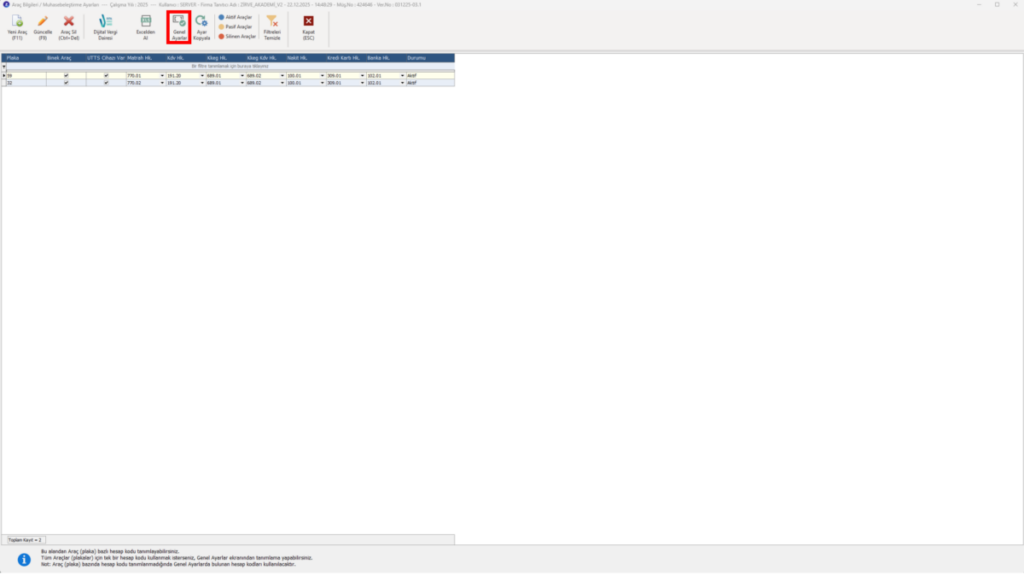Image resolution: width=1024 pixels, height=576 pixels.
Task: Open Kkeg Hk. dropdown in plate 59 row
Action: click(x=242, y=76)
